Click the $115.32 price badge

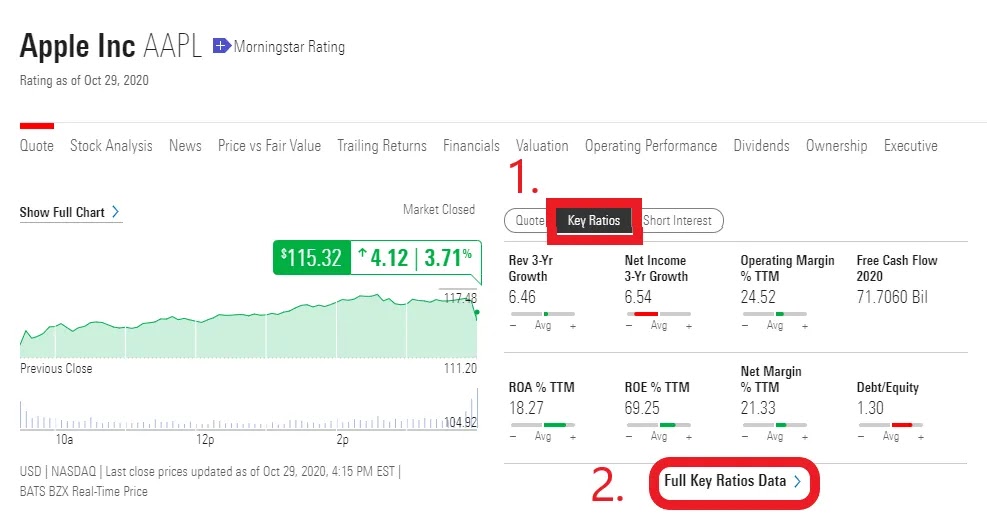pos(312,258)
